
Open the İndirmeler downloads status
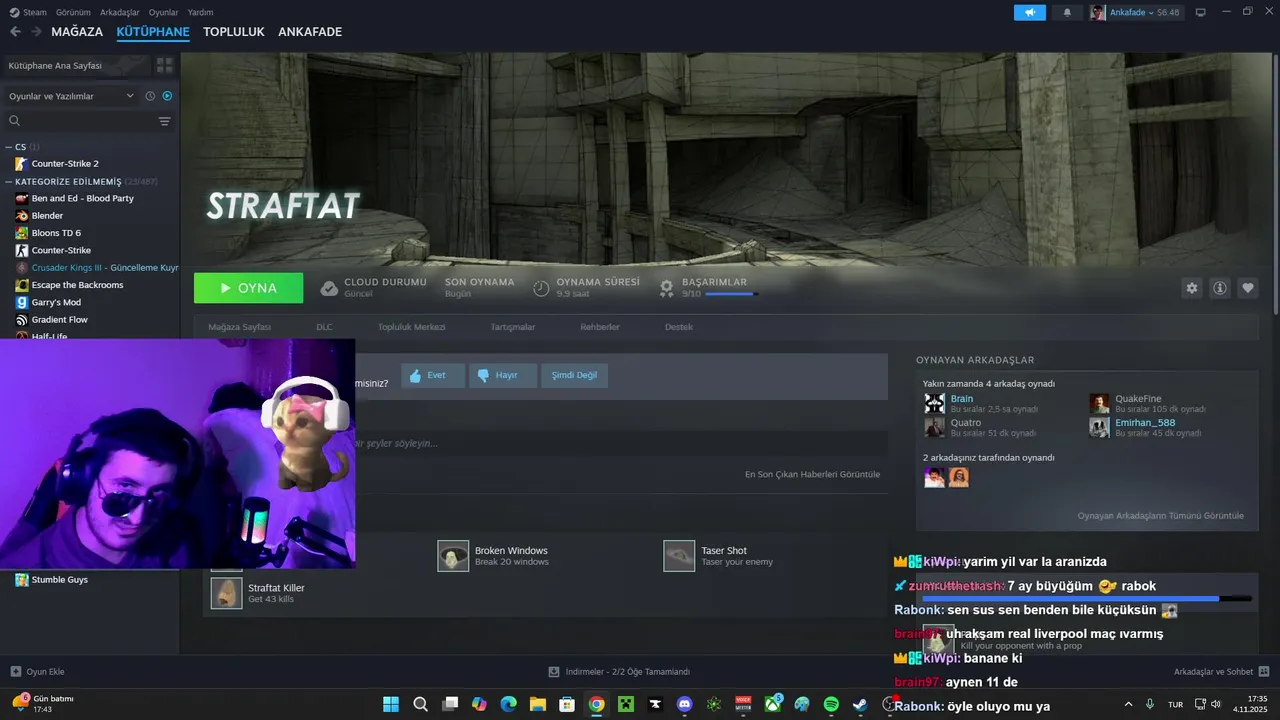point(619,672)
